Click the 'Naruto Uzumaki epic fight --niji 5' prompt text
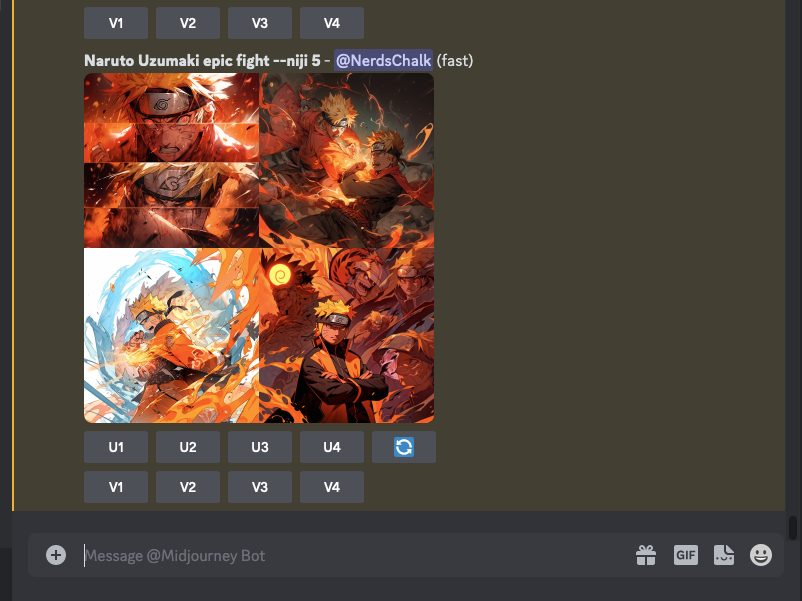Image resolution: width=802 pixels, height=601 pixels. (202, 60)
